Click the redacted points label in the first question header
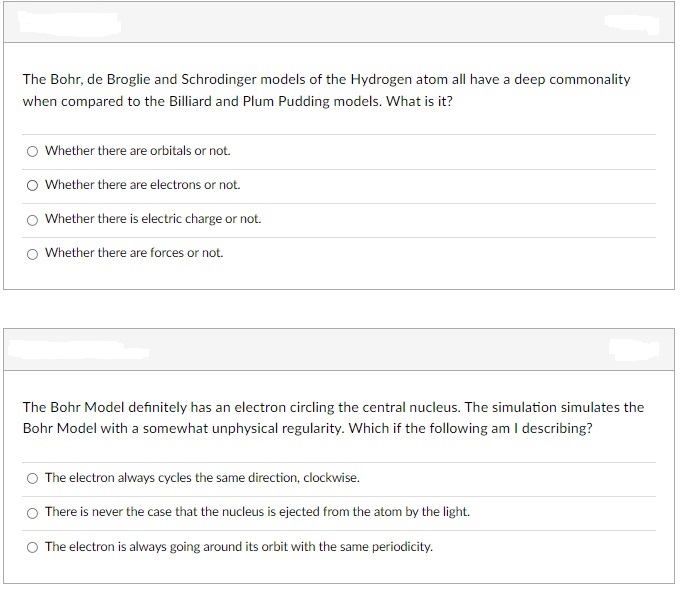 tap(632, 24)
